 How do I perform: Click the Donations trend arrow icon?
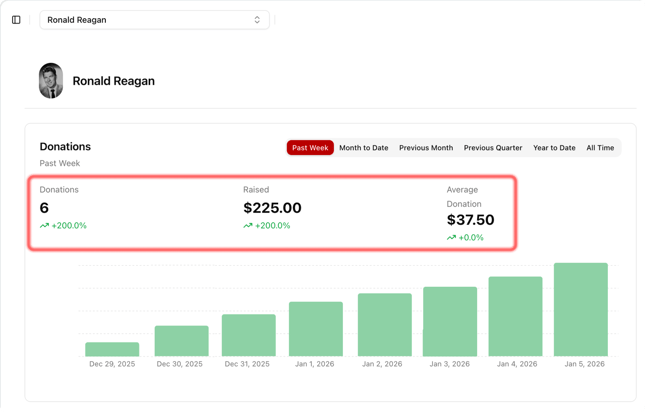click(44, 226)
